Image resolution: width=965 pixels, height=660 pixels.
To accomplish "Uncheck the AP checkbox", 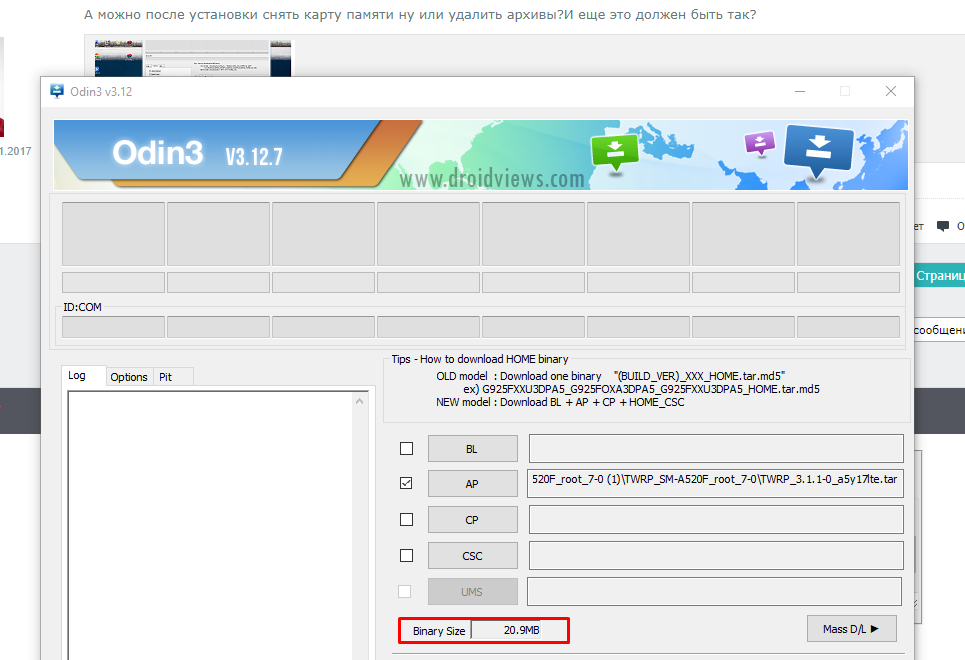I will coord(406,483).
